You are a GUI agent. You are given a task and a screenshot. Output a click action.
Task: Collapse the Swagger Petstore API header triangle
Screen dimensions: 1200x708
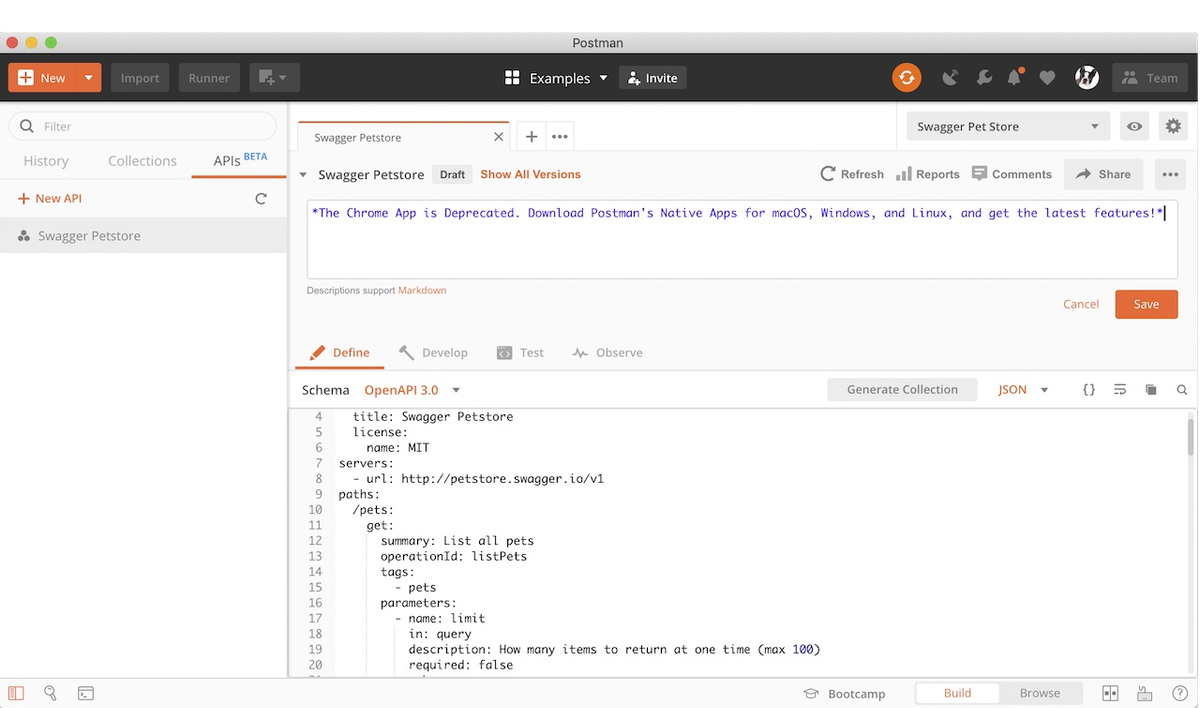coord(303,175)
